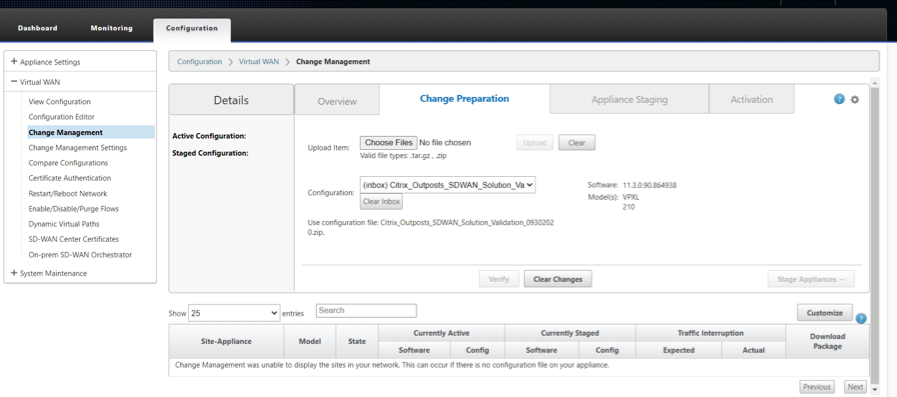
Task: Open the Appliance Staging tab
Action: click(629, 100)
